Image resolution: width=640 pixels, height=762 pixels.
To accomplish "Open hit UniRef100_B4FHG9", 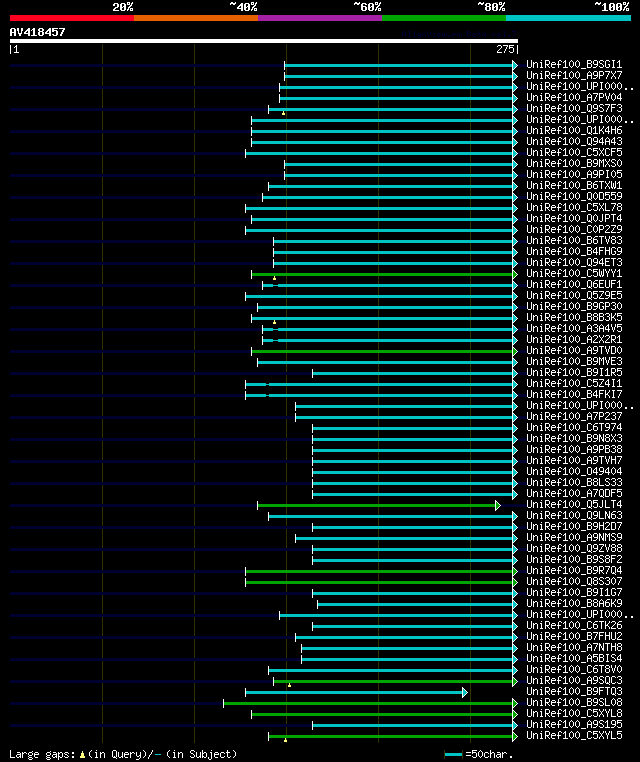I will [x=574, y=251].
